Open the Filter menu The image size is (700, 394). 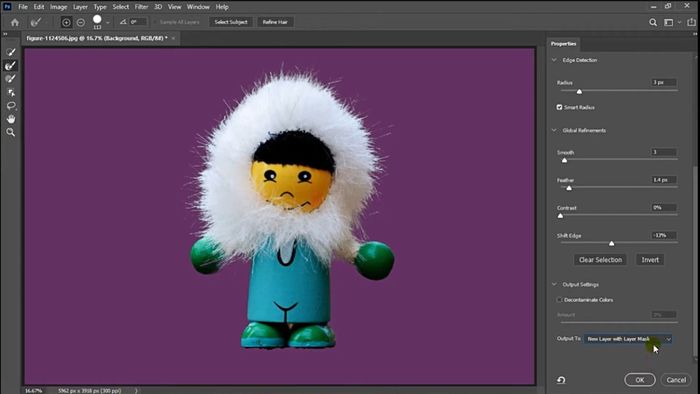pyautogui.click(x=142, y=7)
